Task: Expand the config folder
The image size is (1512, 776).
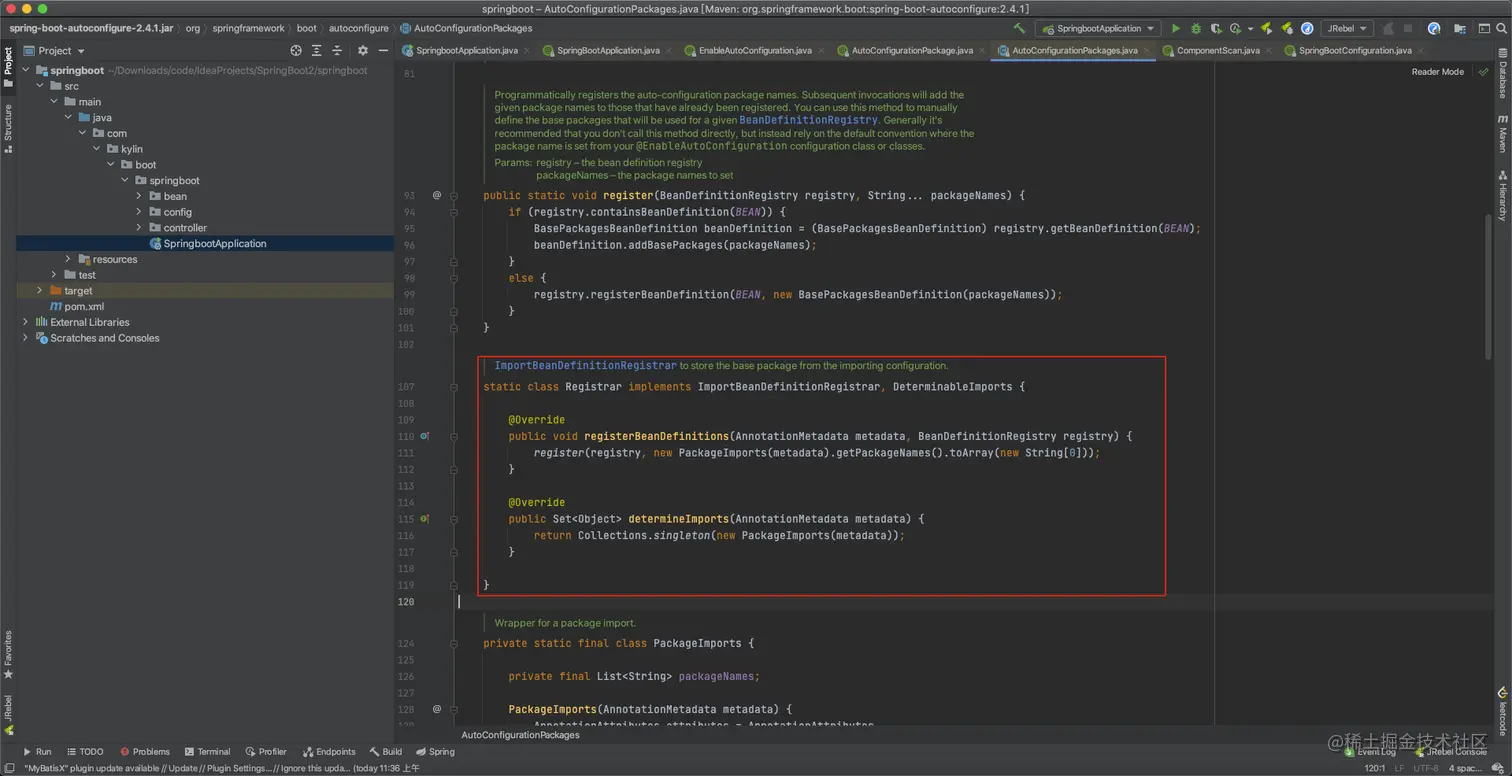Action: click(139, 212)
